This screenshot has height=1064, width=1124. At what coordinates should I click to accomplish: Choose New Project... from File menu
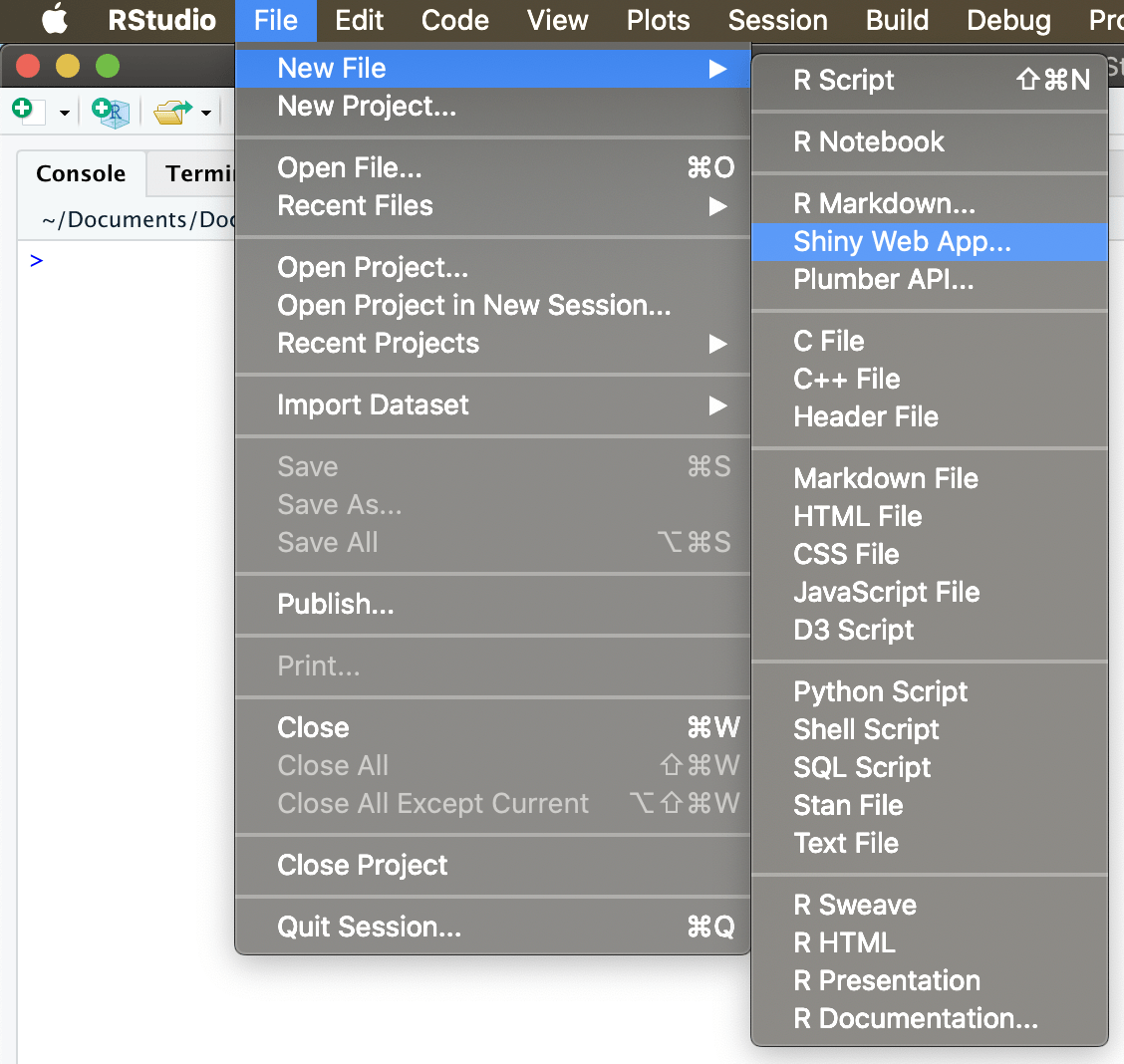492,106
